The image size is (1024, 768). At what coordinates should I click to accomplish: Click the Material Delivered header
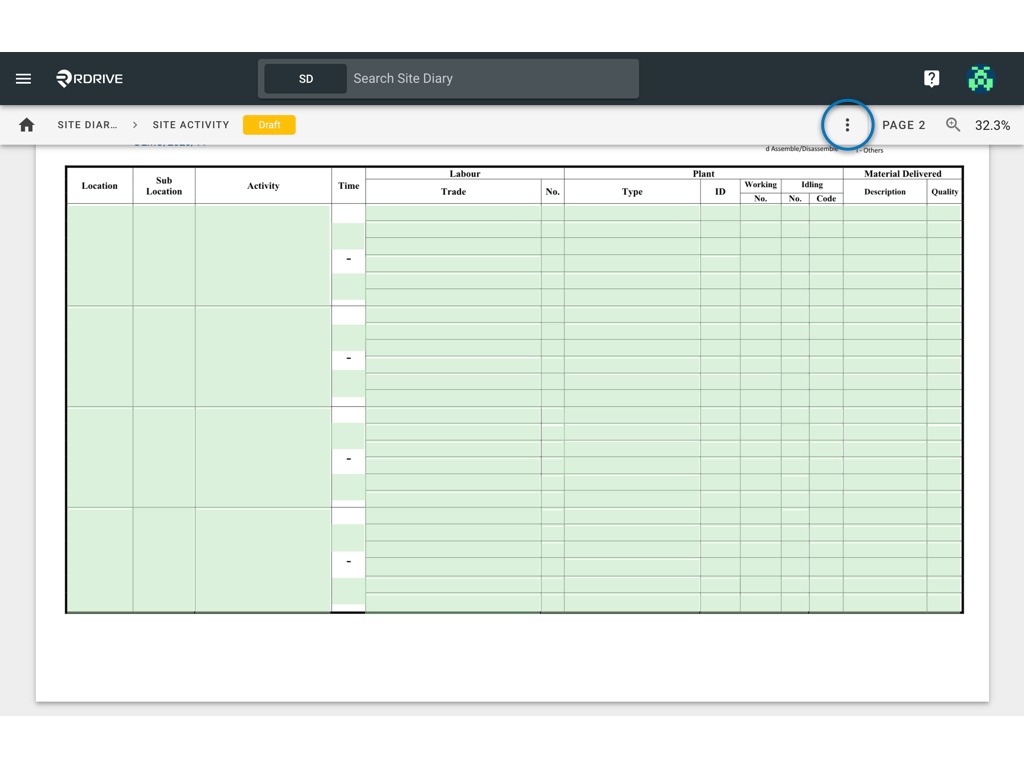(903, 174)
